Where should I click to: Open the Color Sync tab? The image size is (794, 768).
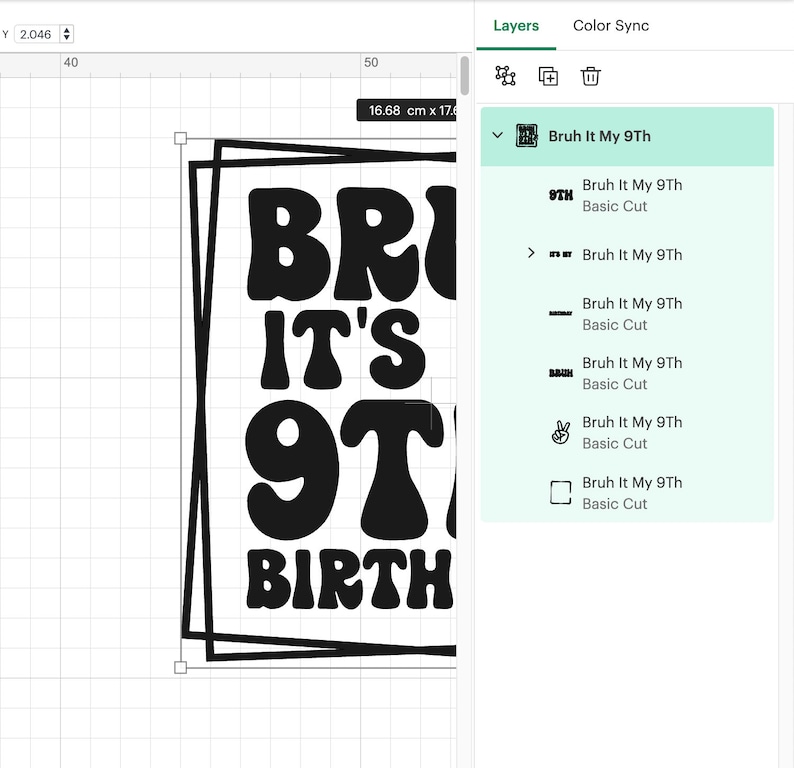click(x=611, y=25)
